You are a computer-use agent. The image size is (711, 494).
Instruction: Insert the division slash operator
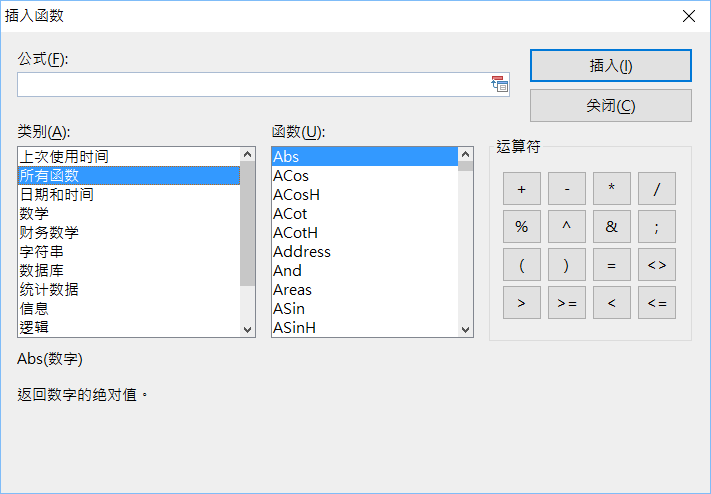656,189
